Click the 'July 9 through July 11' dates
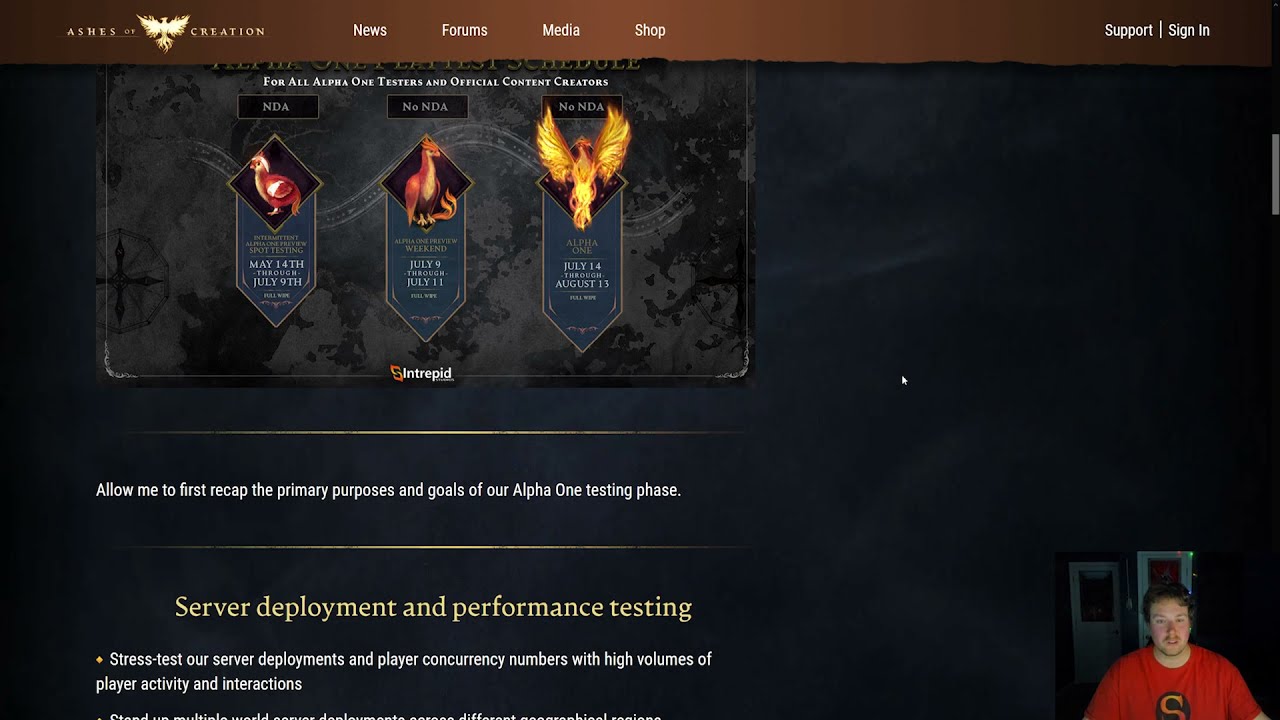The image size is (1280, 720). point(426,273)
